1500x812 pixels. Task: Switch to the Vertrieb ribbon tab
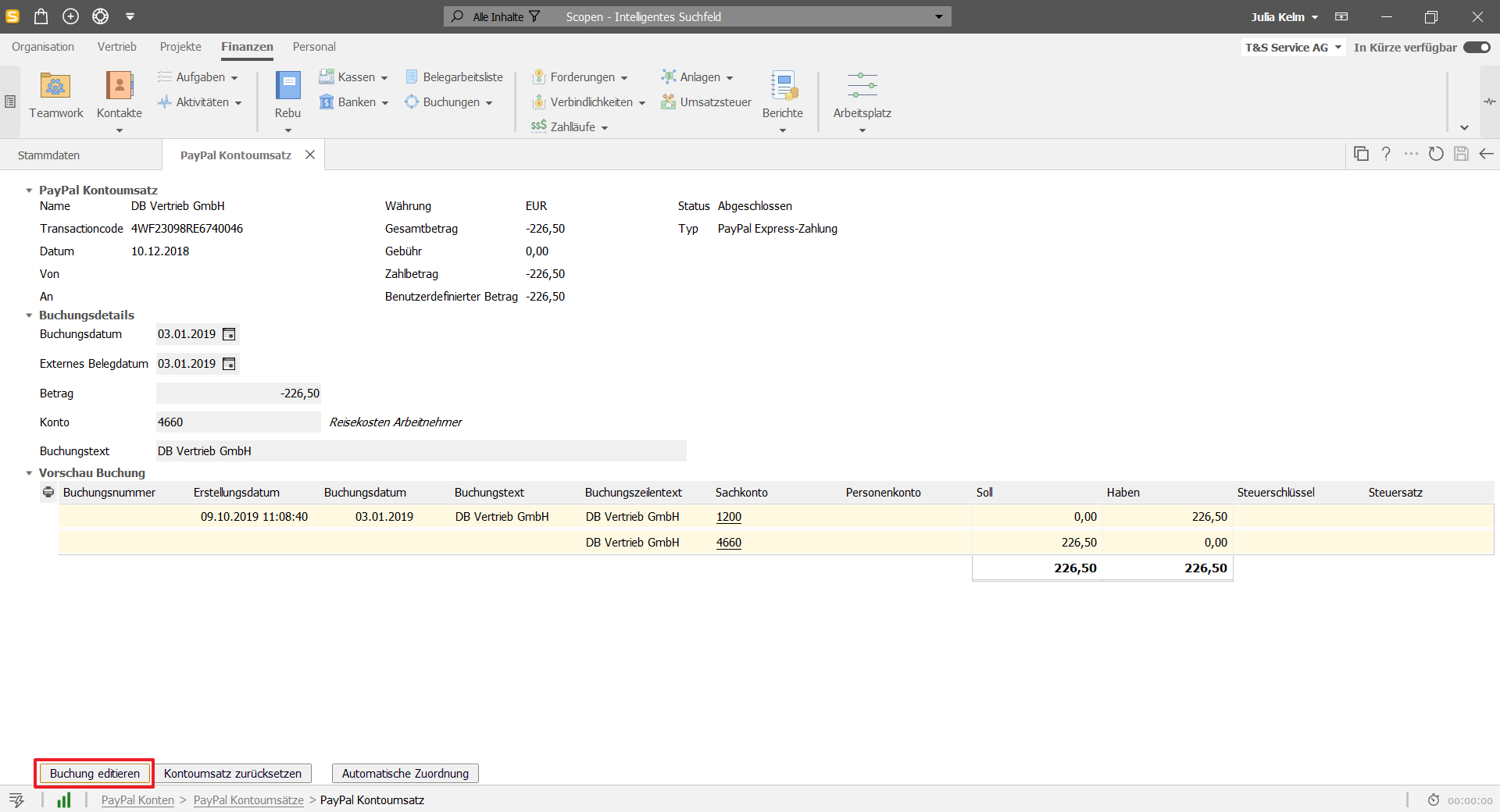point(117,47)
